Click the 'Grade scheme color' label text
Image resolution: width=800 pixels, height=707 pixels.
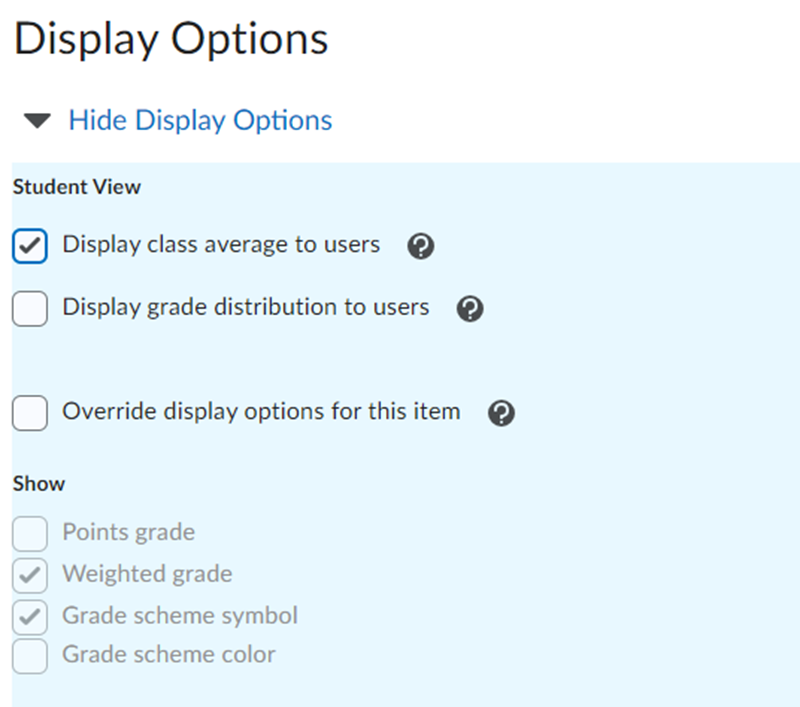(x=169, y=655)
